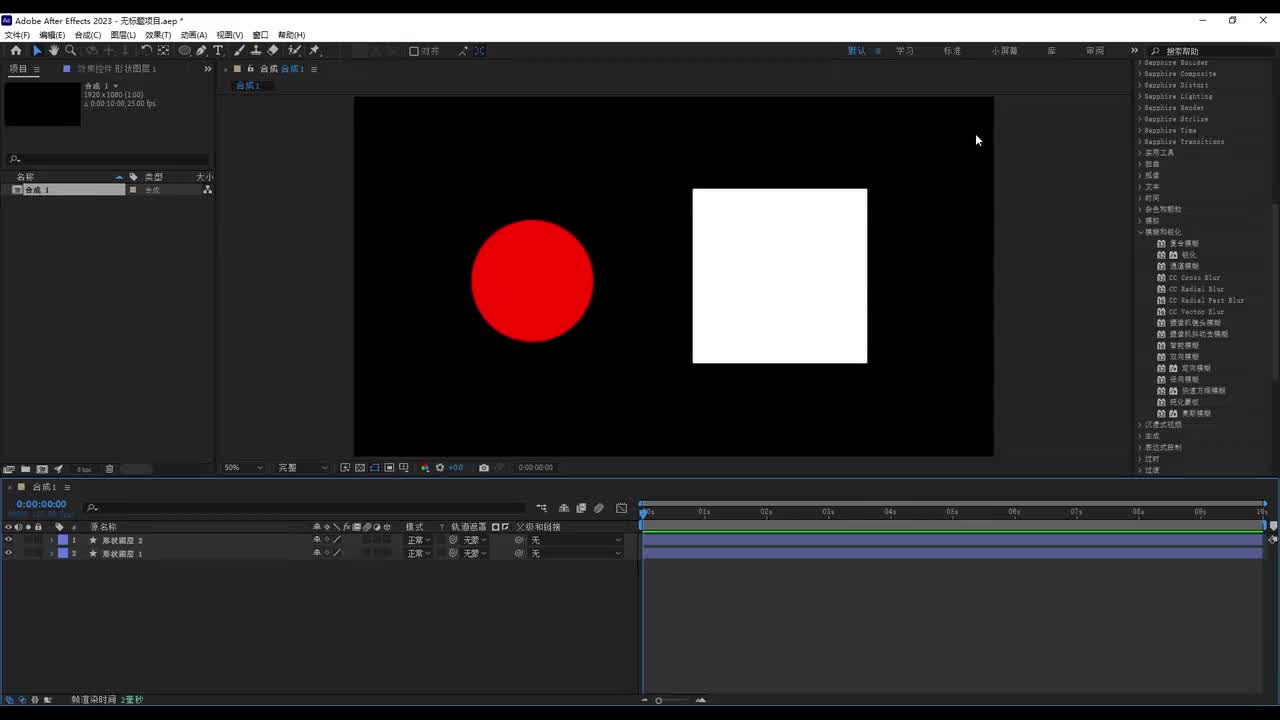Select the Zoom magnifier tool
The height and width of the screenshot is (720, 1280).
click(x=70, y=50)
